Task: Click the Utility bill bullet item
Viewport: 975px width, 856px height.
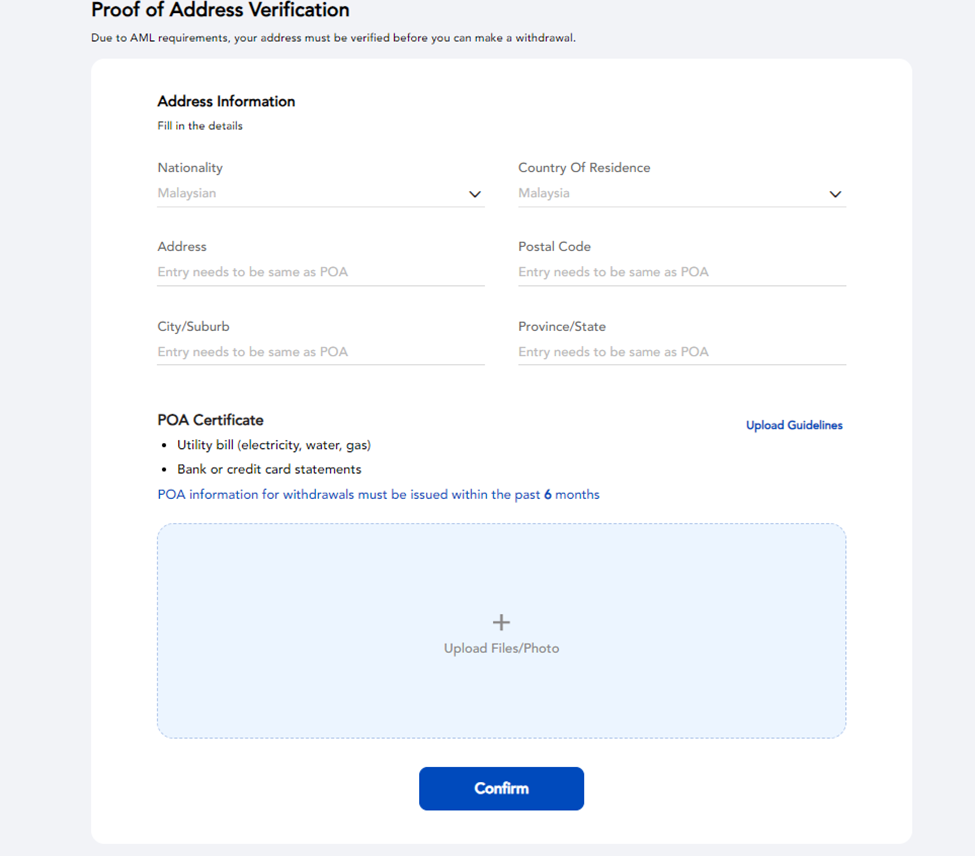Action: [274, 445]
